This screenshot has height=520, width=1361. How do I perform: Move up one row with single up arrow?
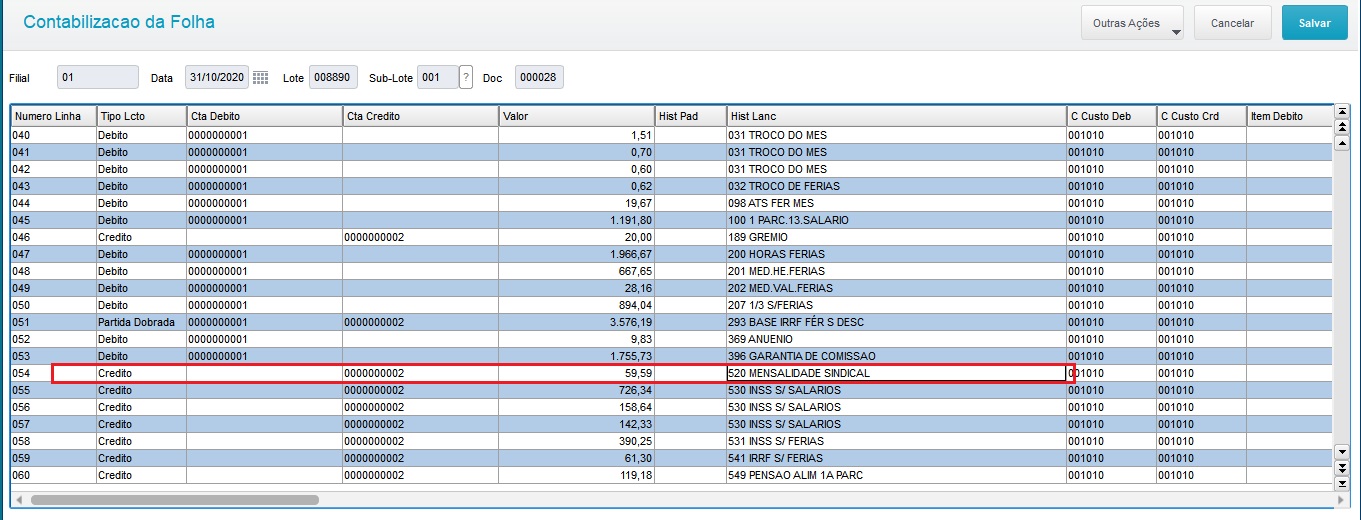(1342, 142)
